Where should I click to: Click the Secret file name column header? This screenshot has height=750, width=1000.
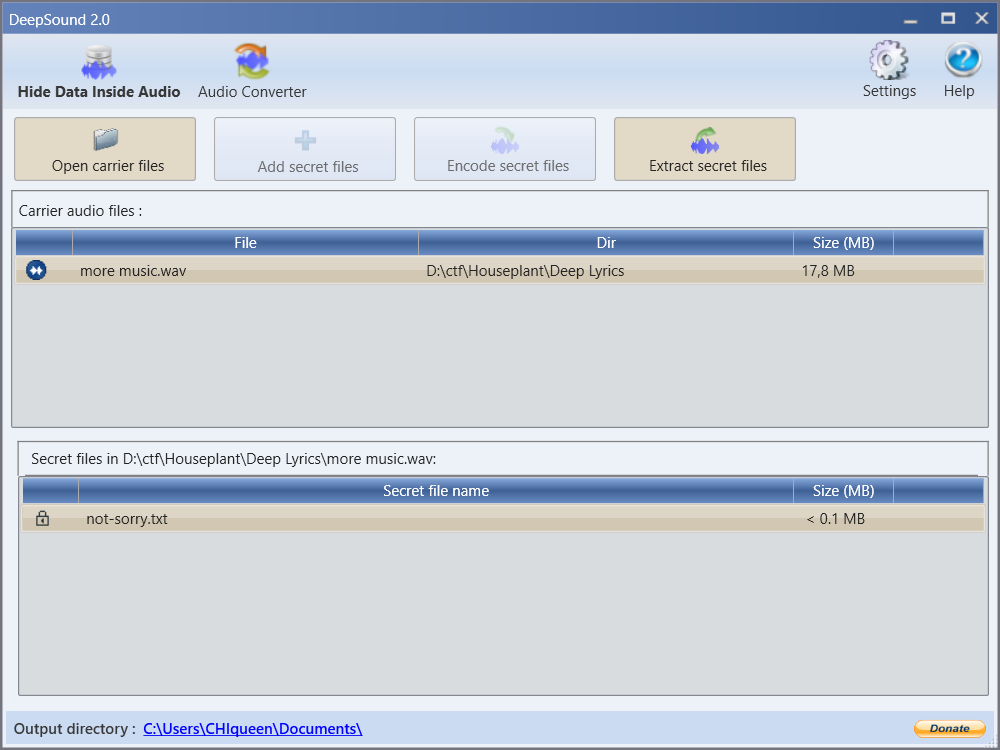tap(436, 491)
